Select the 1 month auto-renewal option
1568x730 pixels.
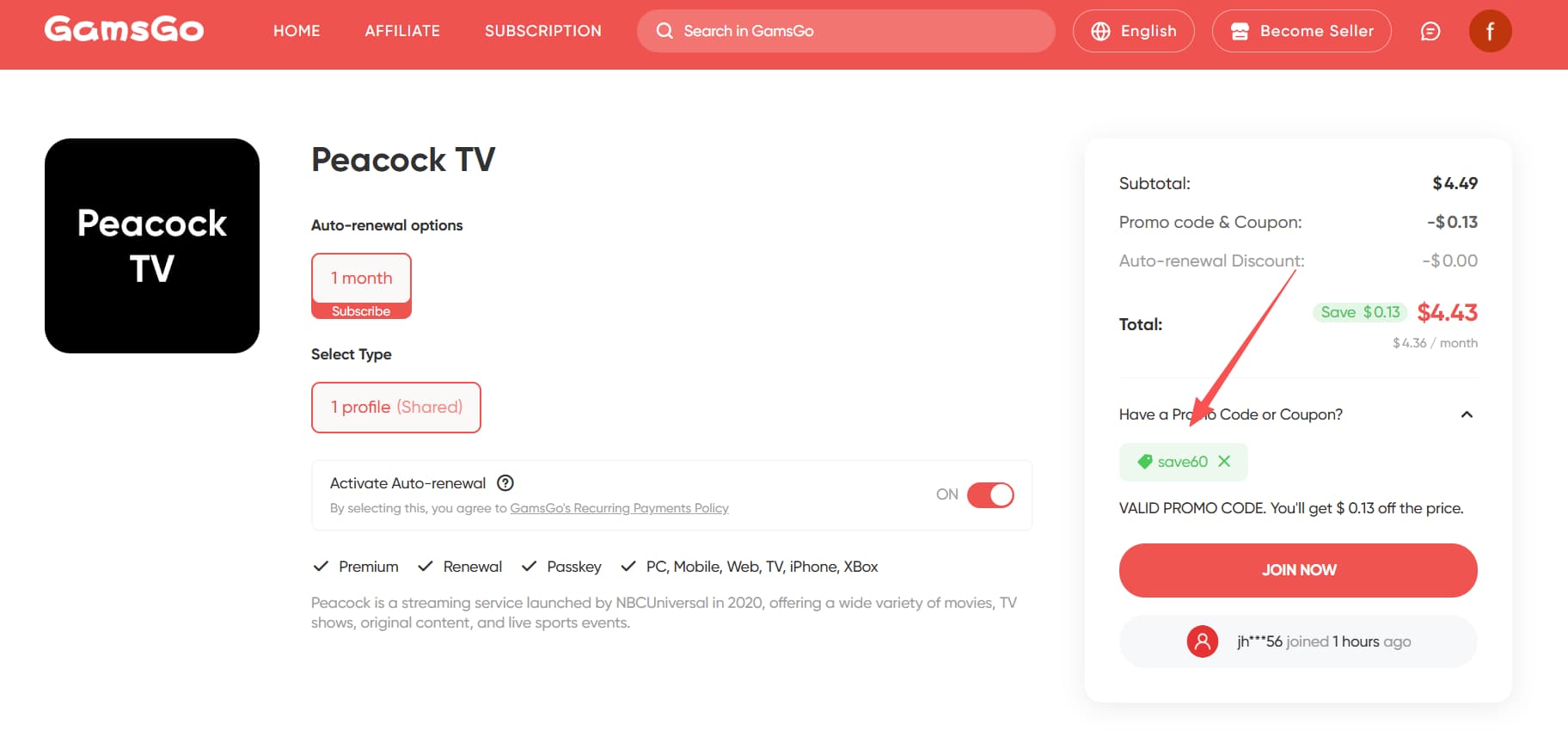361,285
